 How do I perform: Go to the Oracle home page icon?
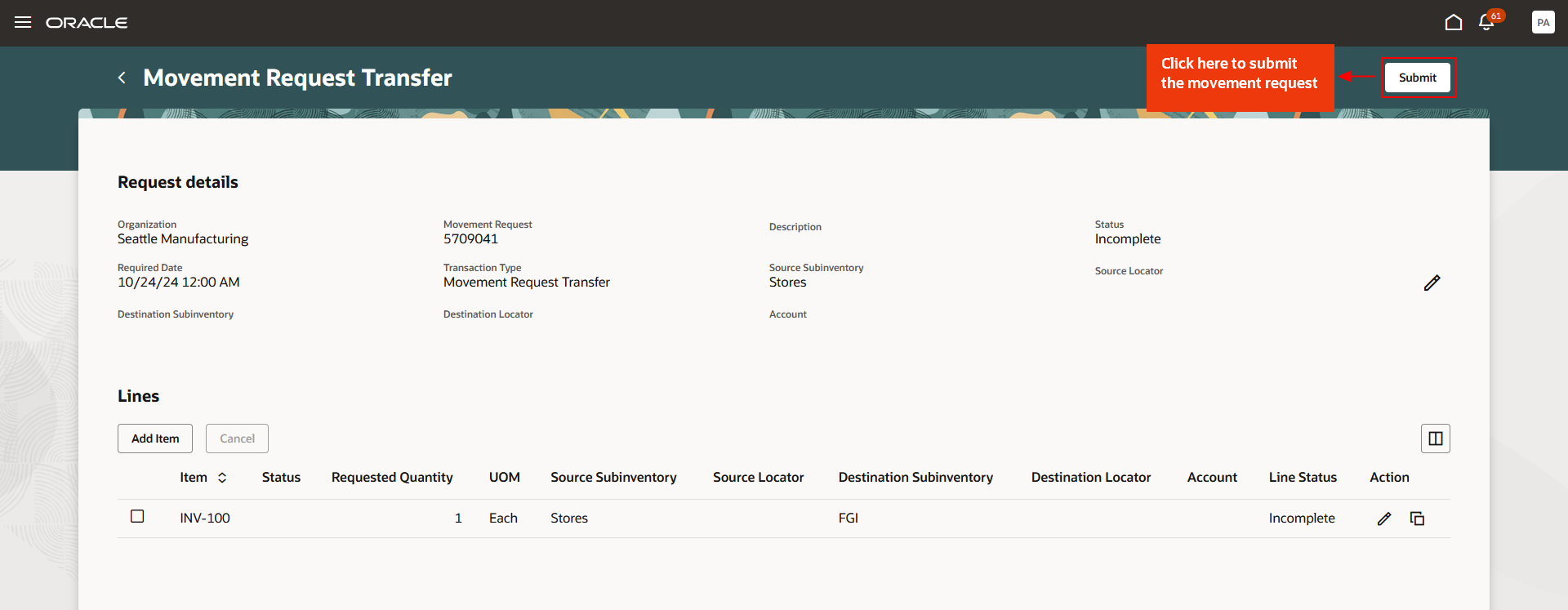click(1454, 22)
